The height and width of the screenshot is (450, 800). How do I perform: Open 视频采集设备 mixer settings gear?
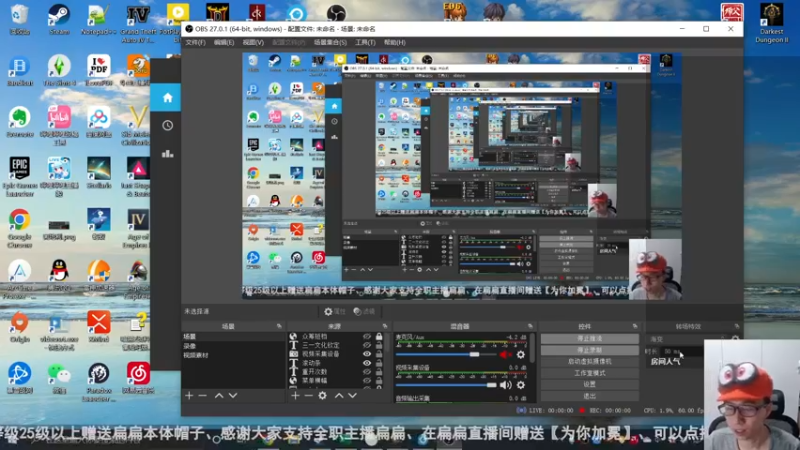coord(520,385)
